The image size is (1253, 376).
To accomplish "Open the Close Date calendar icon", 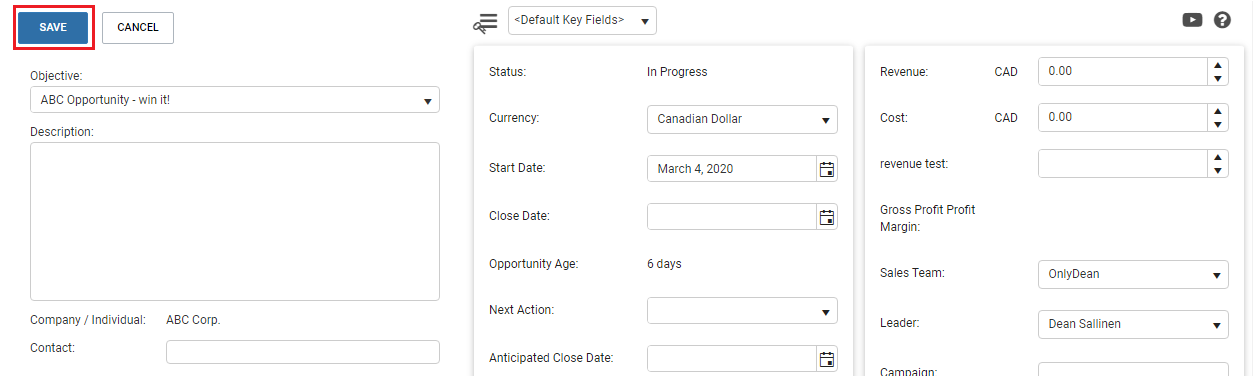I will pos(827,217).
